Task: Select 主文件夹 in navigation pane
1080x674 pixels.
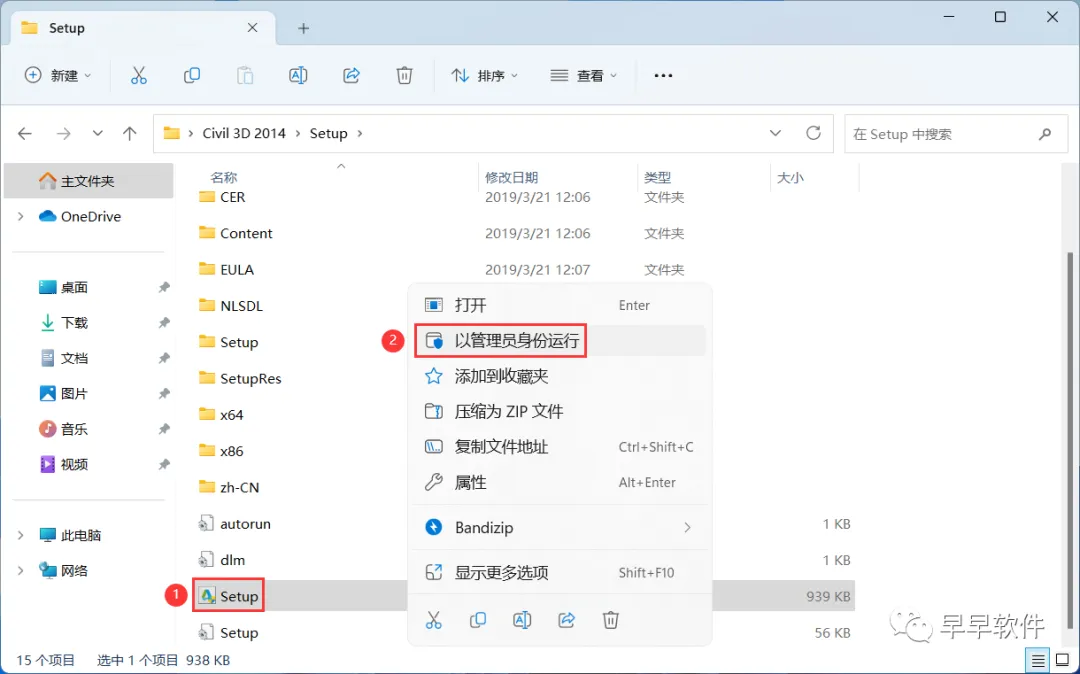Action: 89,181
